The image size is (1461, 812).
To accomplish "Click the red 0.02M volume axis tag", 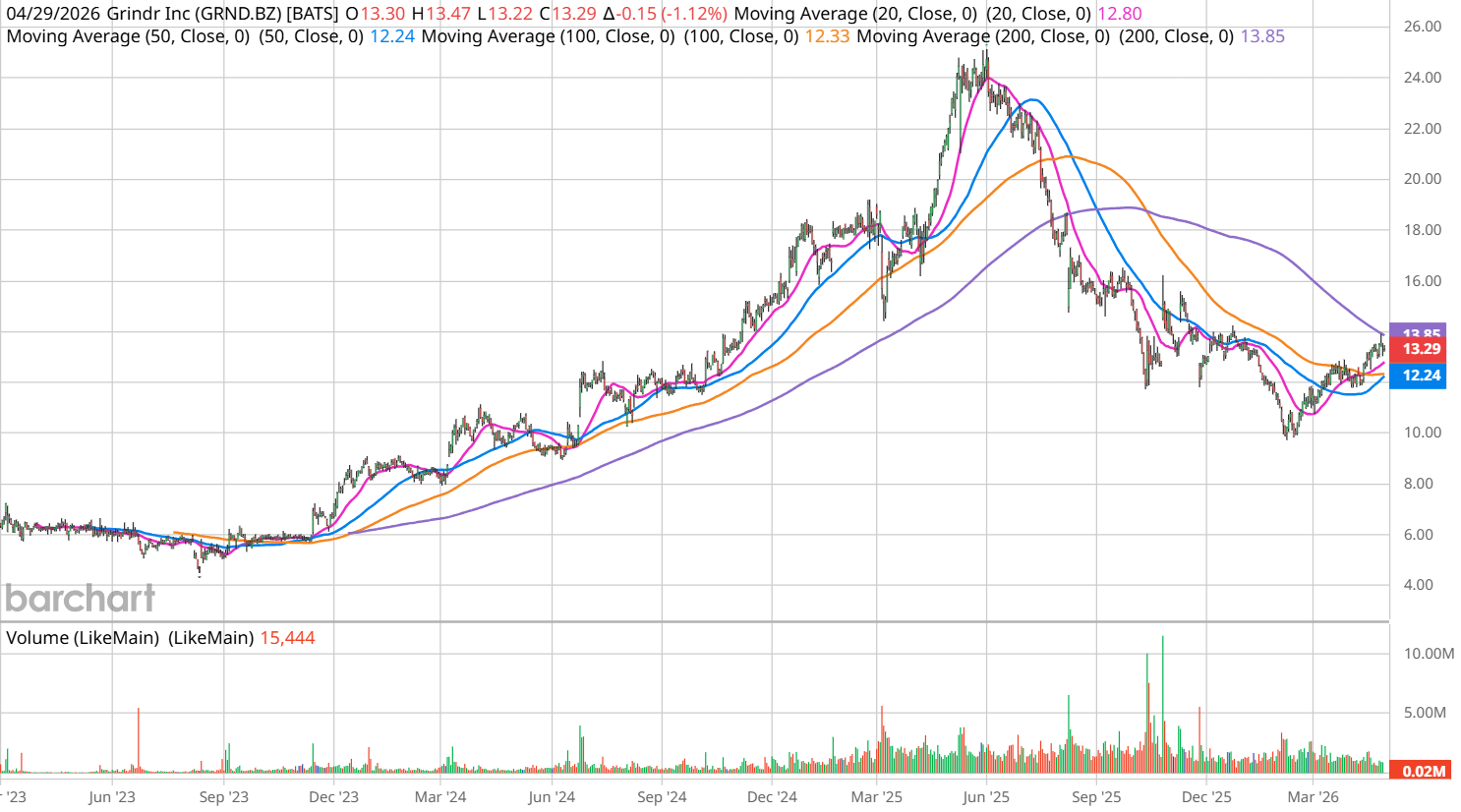I will [x=1422, y=771].
